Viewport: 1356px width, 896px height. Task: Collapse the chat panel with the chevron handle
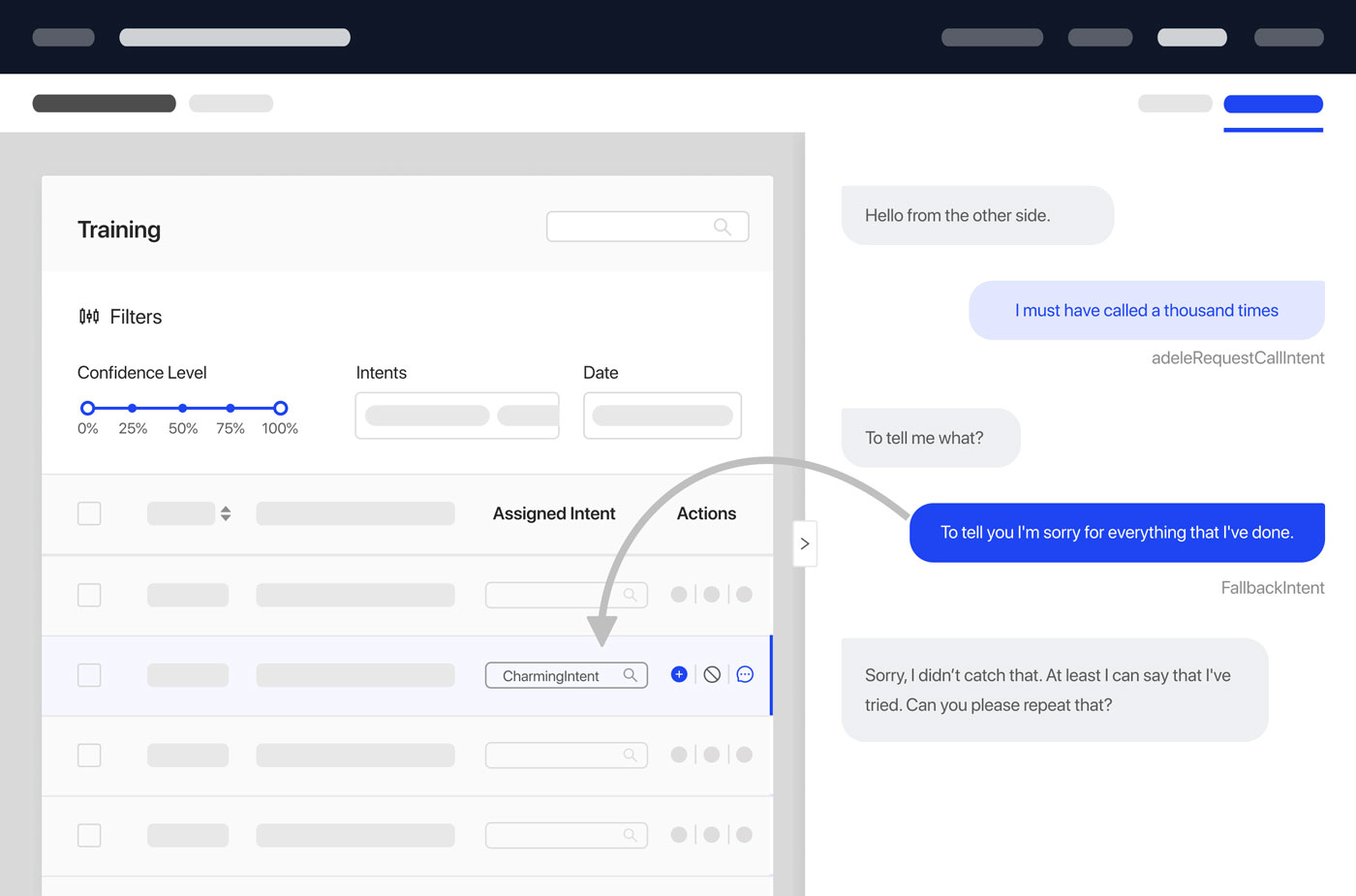[x=805, y=543]
